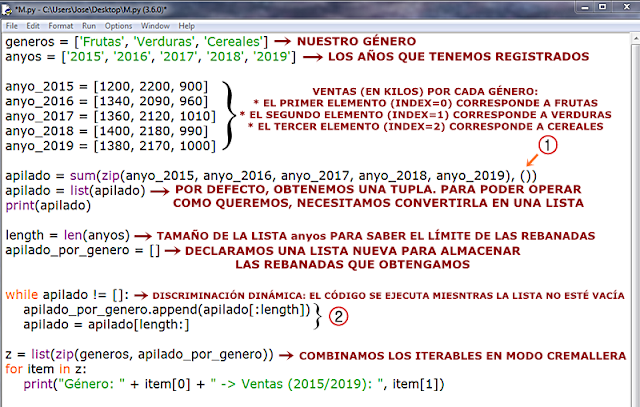Maximize the M.py editor window
Image resolution: width=640 pixels, height=407 pixels.
click(x=602, y=7)
